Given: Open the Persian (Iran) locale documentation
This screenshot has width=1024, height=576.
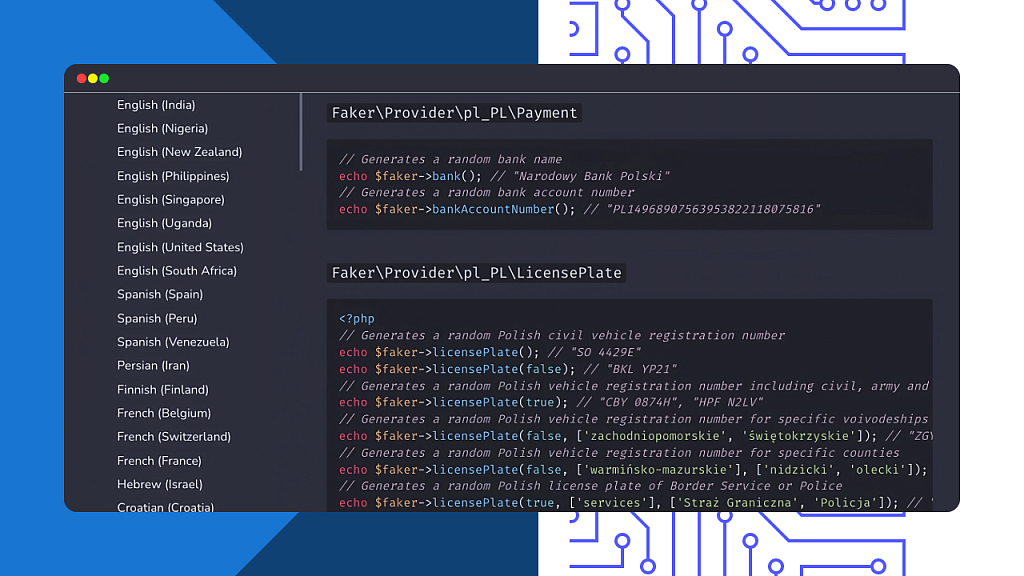Looking at the screenshot, I should click(x=151, y=365).
